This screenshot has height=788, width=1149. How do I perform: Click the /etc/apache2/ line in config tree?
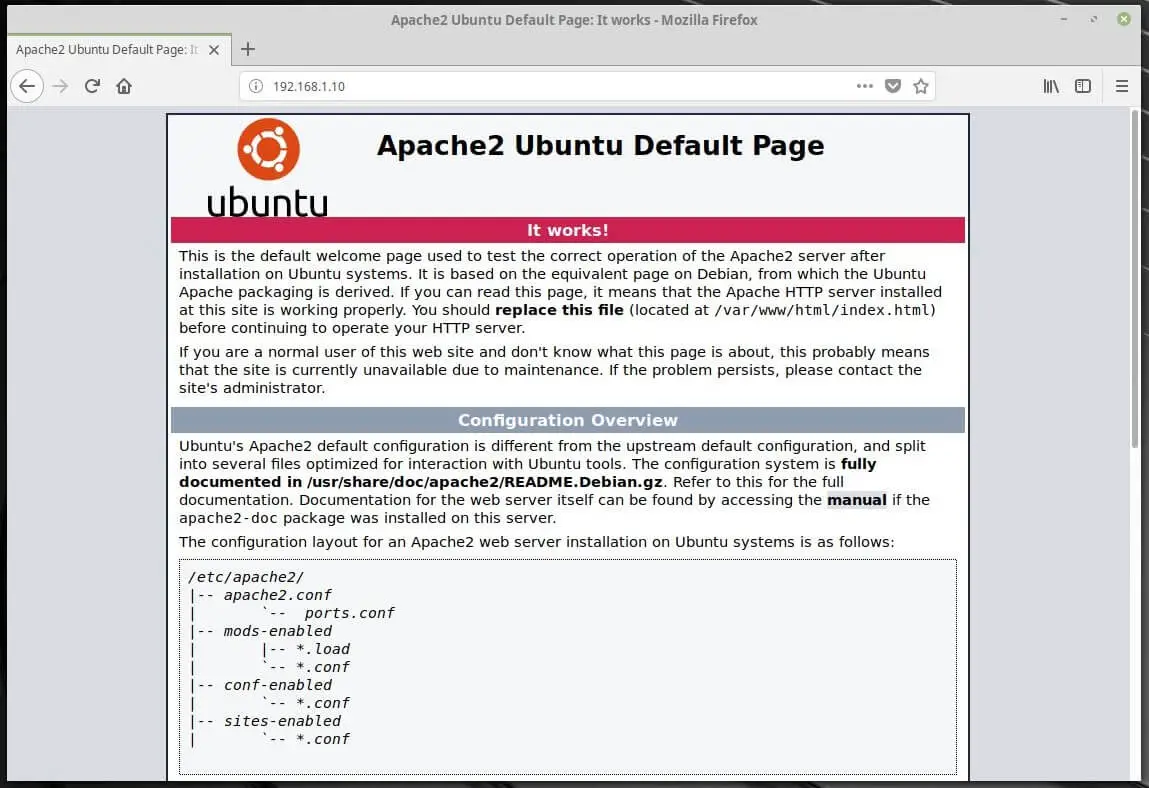[245, 577]
